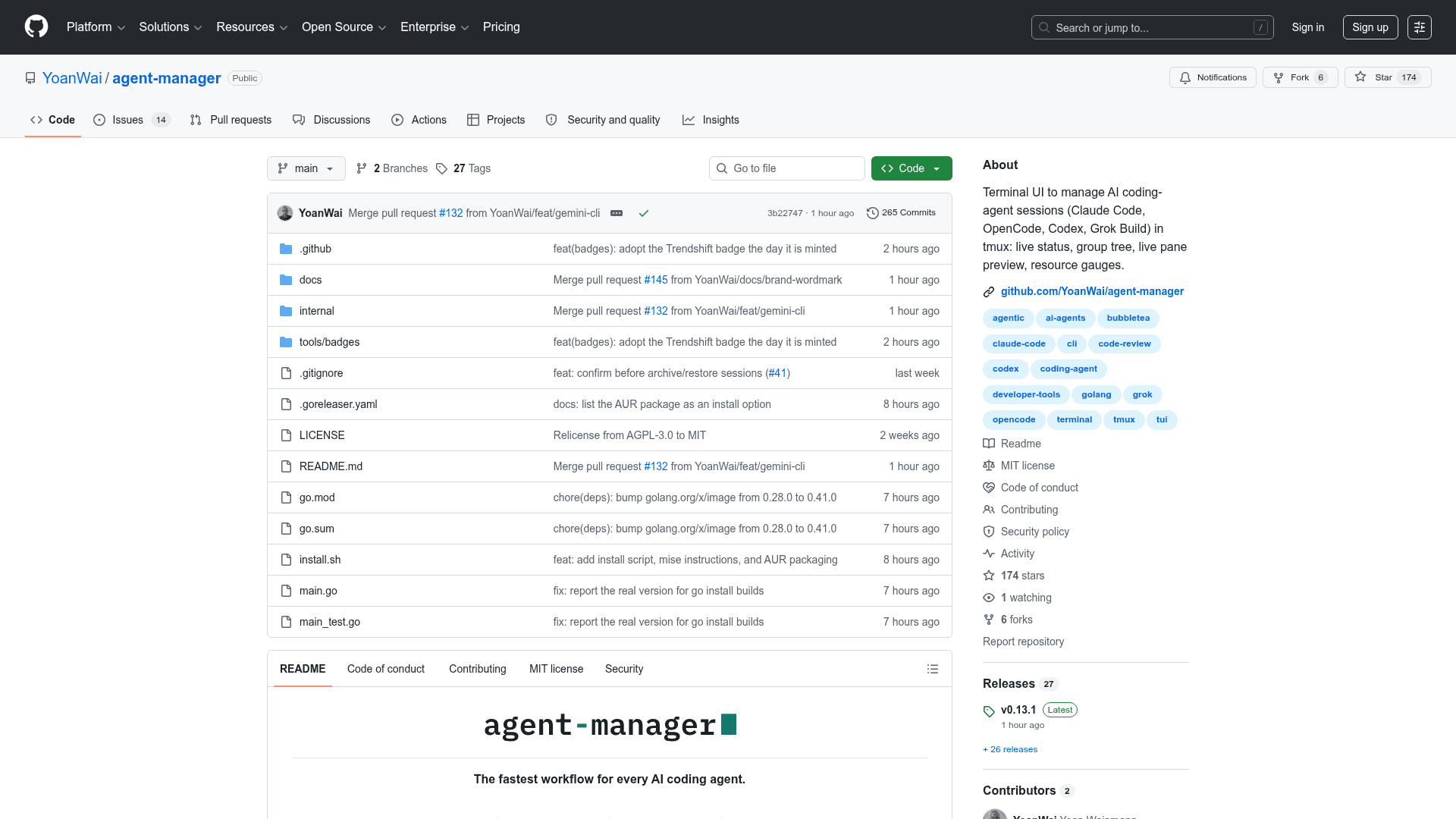Focus the Search or jump to field
The width and height of the screenshot is (1456, 819).
[x=1152, y=27]
